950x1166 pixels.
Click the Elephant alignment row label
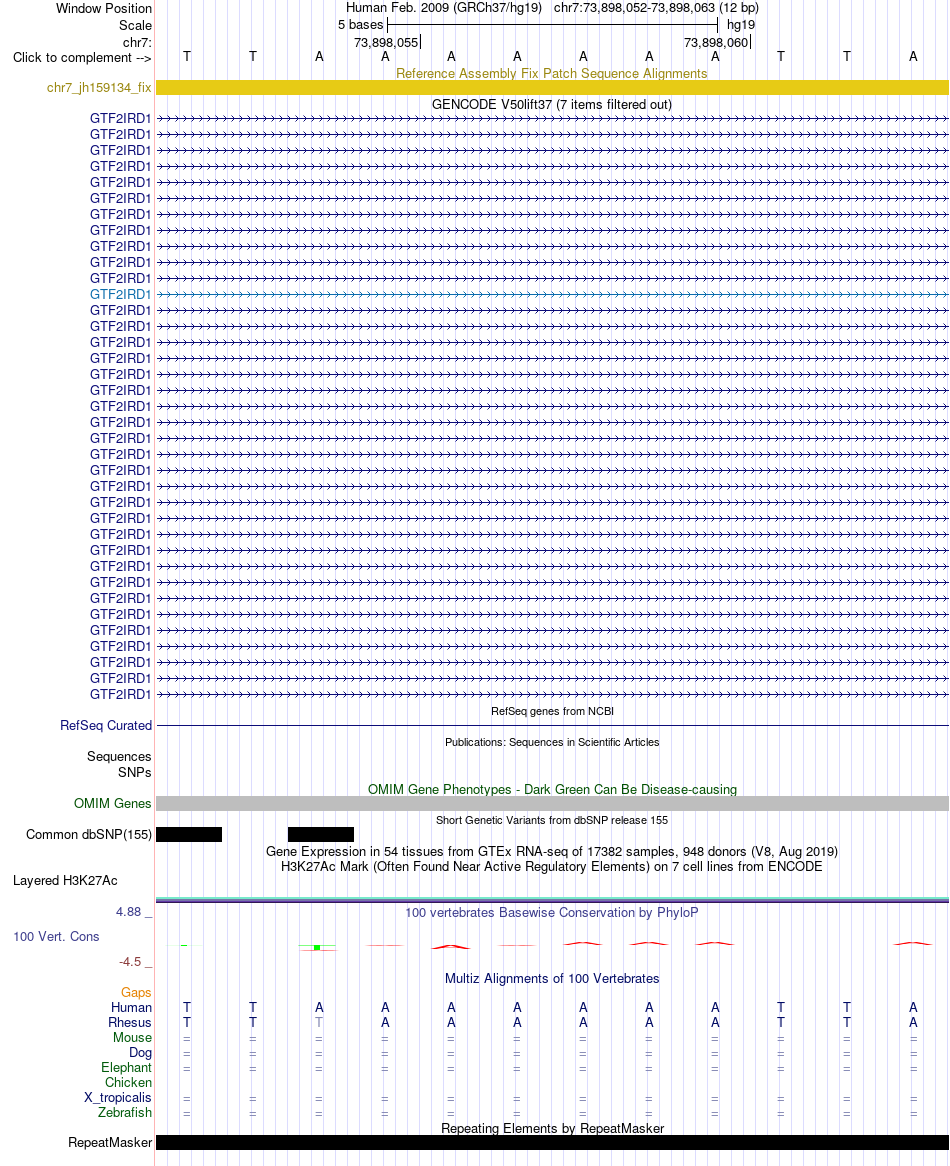click(x=126, y=1069)
